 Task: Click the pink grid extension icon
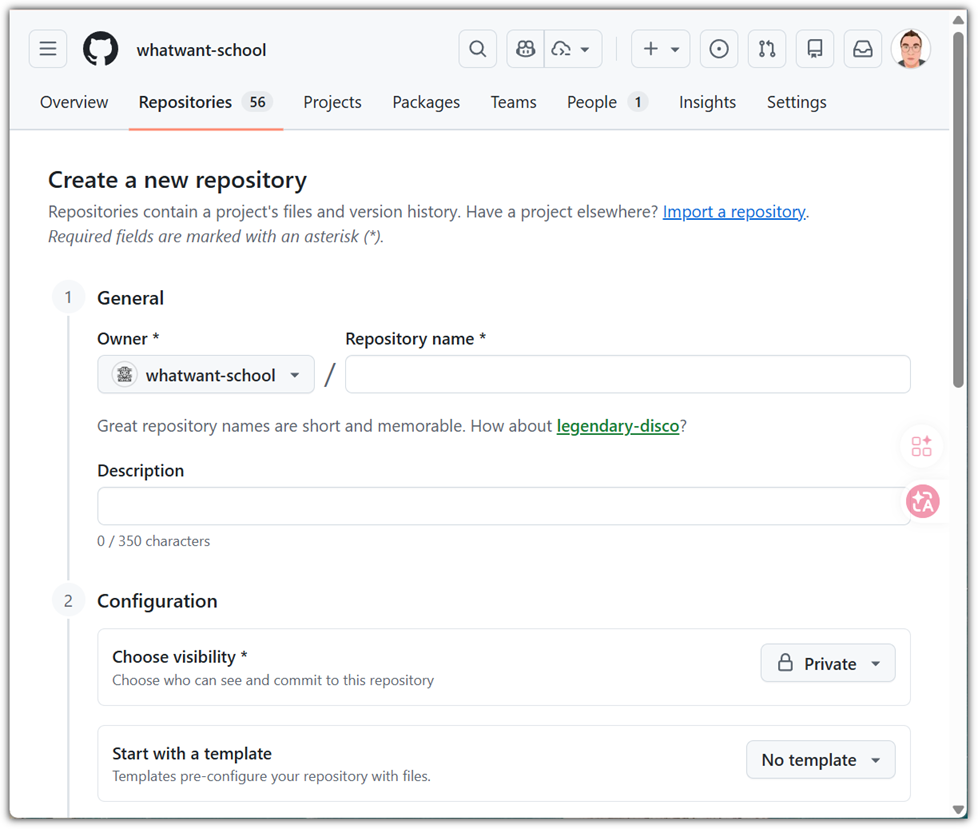pos(921,447)
